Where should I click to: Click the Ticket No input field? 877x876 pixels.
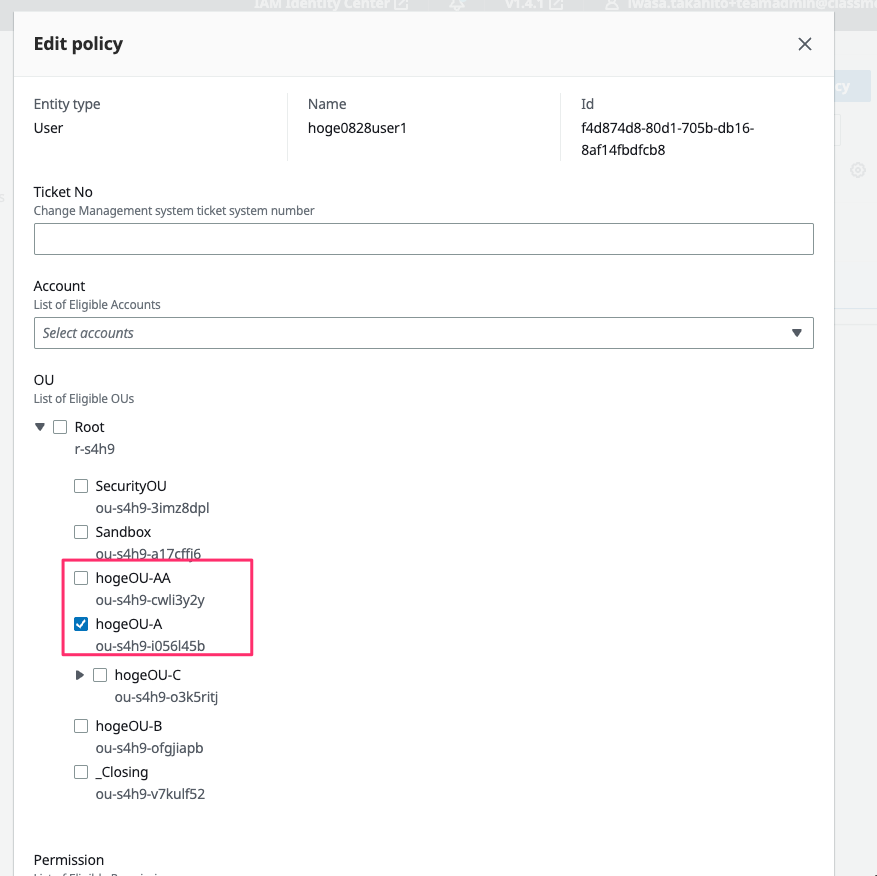(x=423, y=239)
